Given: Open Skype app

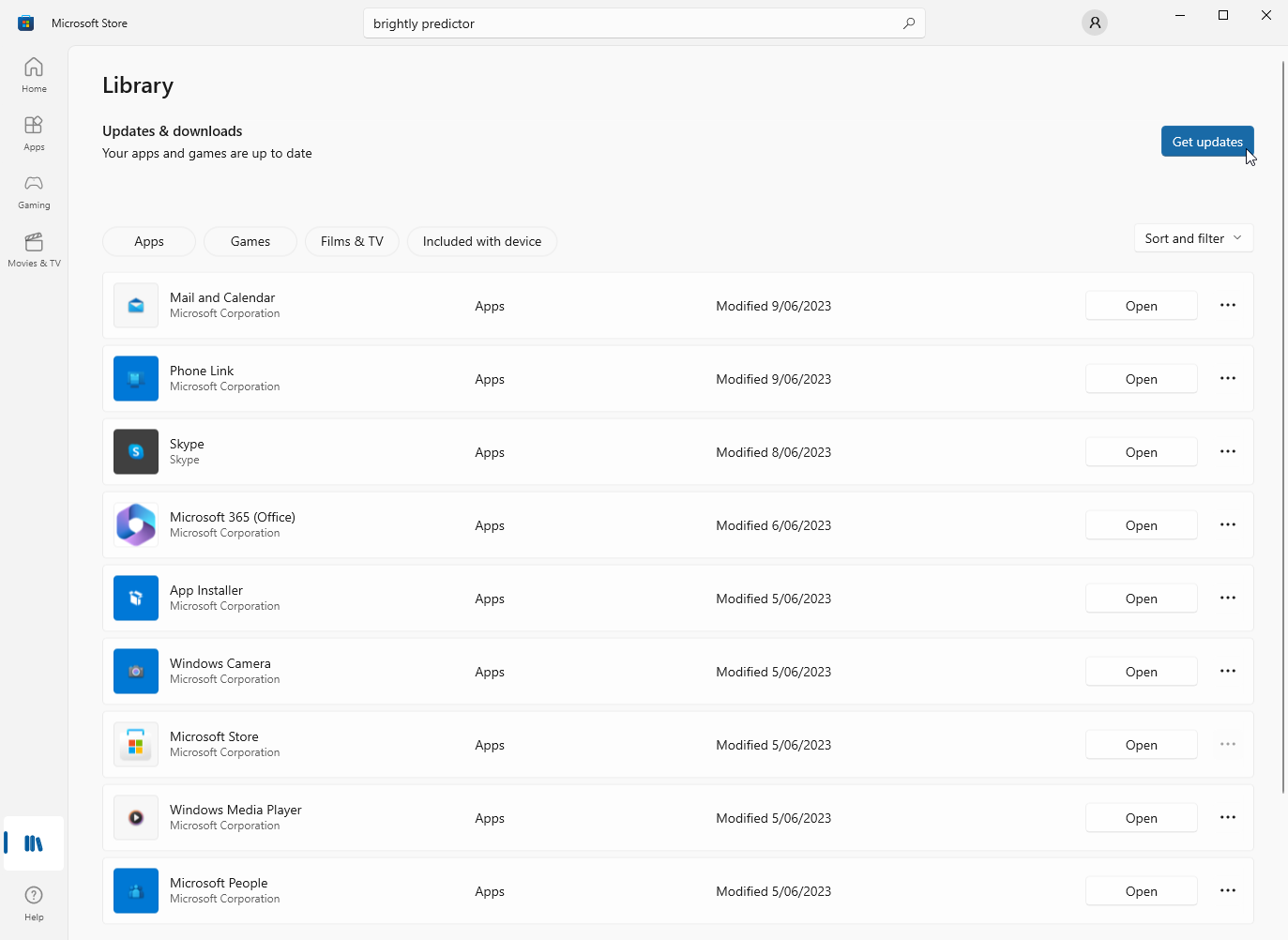Looking at the screenshot, I should [x=1142, y=452].
